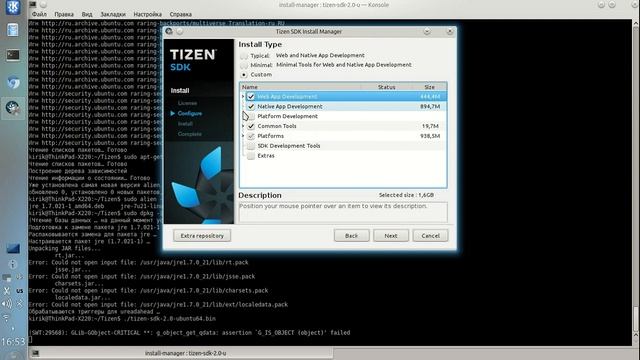Click the Back button
Image resolution: width=640 pixels, height=360 pixels.
click(x=351, y=236)
